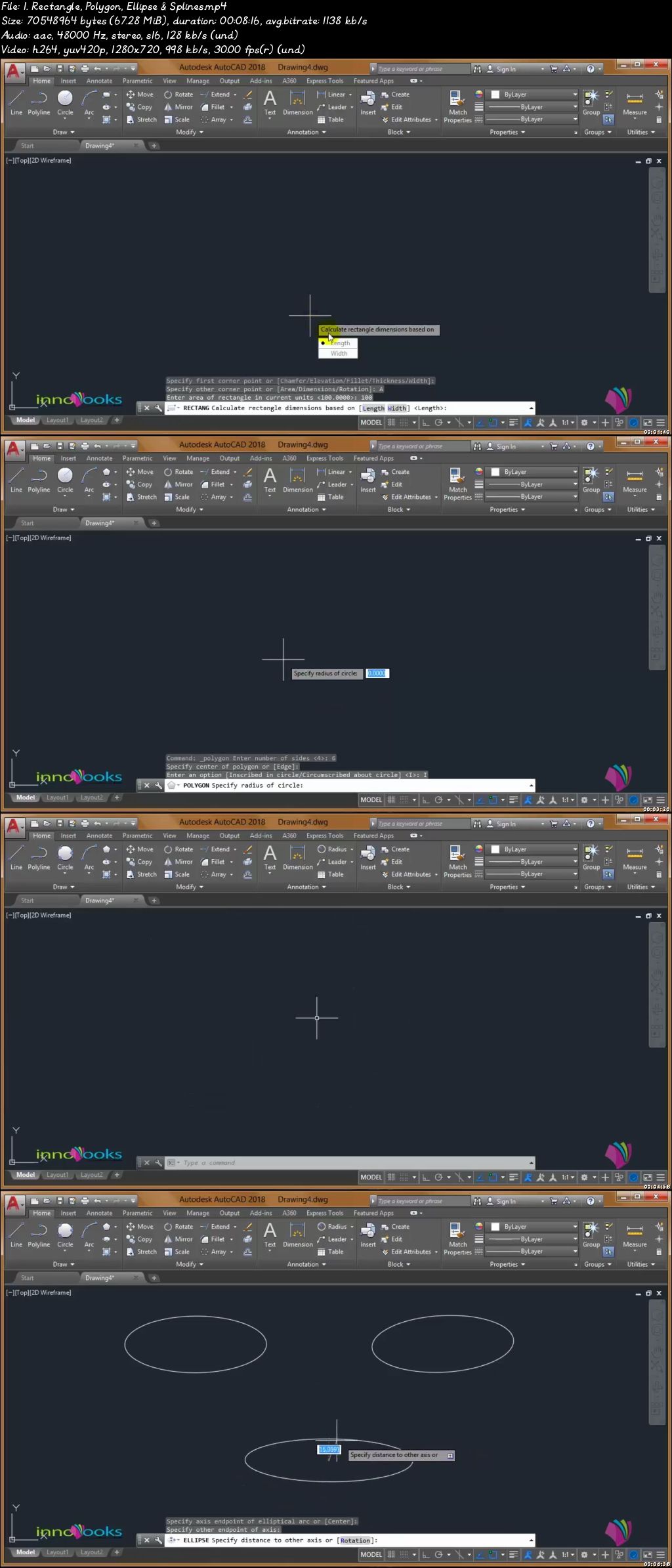
Task: Select the Length option in the RECTANG dynamic menu
Action: pyautogui.click(x=339, y=343)
